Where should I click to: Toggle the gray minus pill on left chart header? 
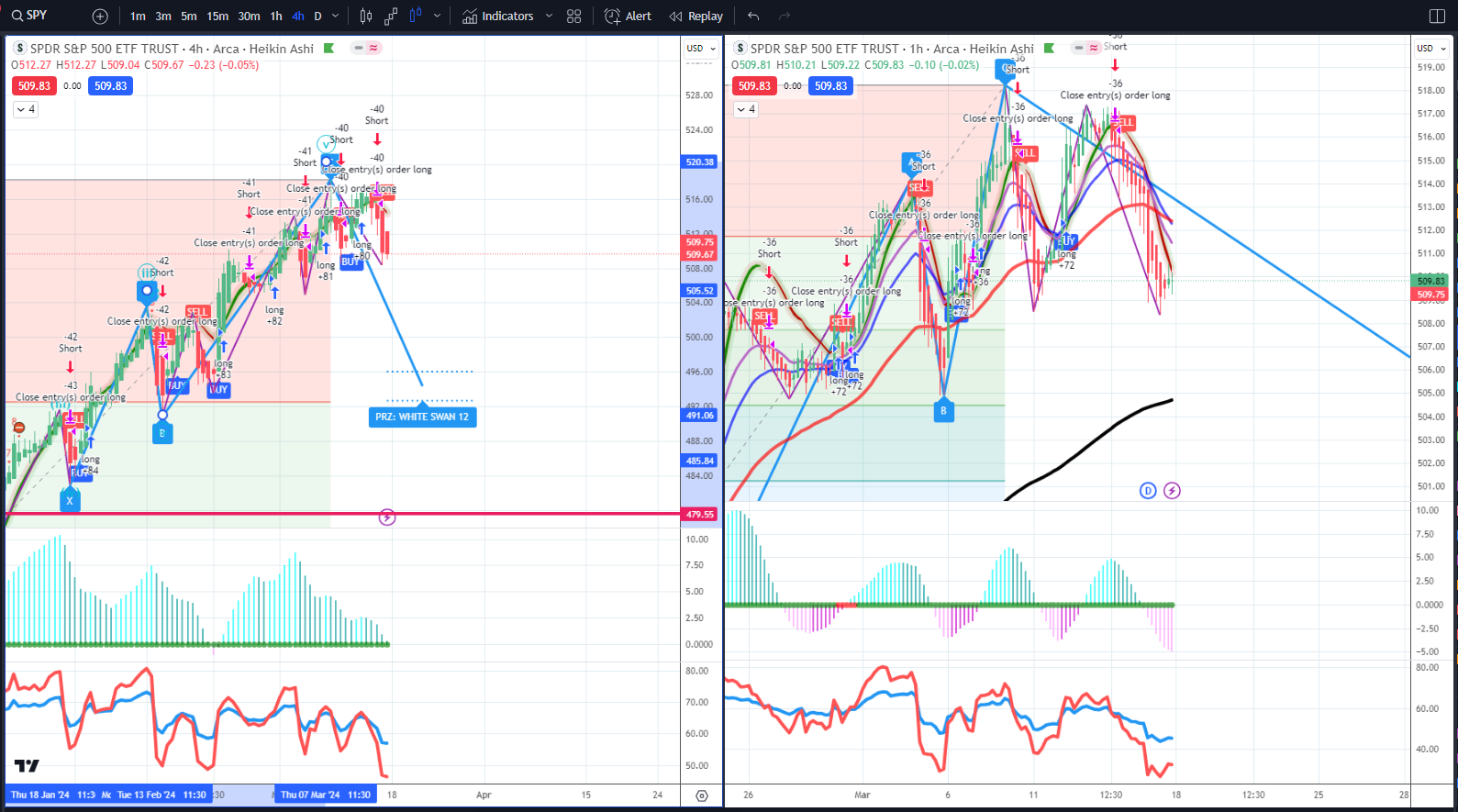click(x=359, y=48)
